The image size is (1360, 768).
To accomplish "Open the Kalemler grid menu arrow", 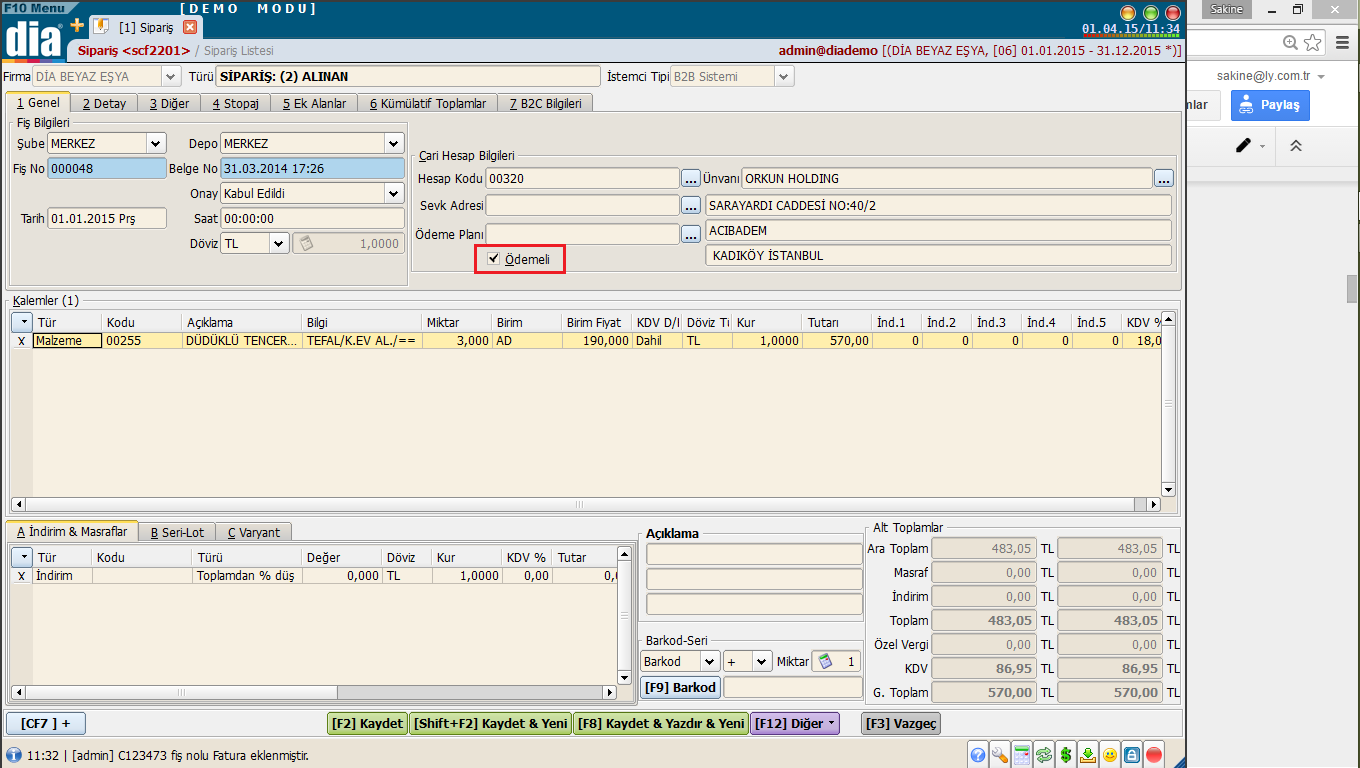I will pos(22,322).
